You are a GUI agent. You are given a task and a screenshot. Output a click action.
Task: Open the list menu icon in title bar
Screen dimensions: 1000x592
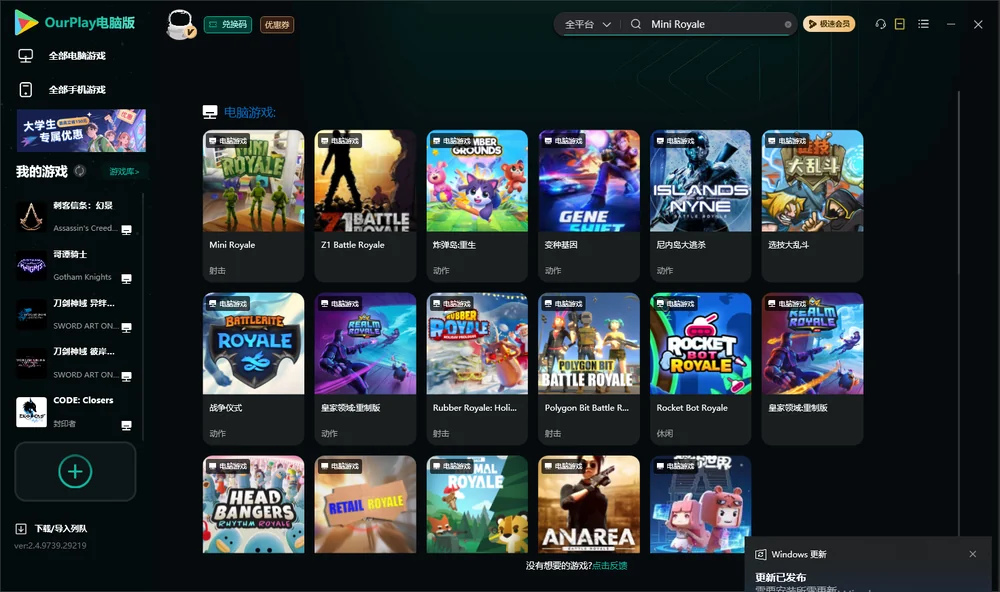point(923,24)
